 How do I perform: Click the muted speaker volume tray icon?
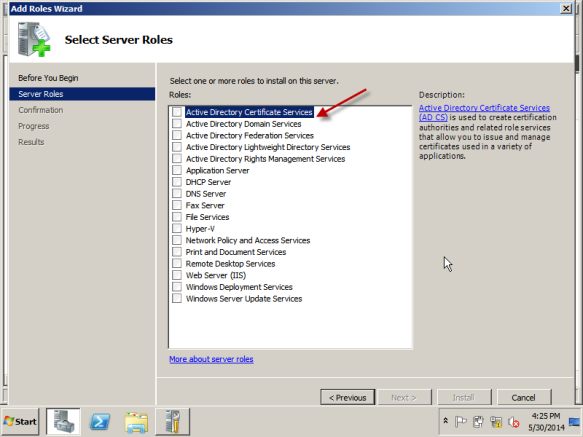513,422
